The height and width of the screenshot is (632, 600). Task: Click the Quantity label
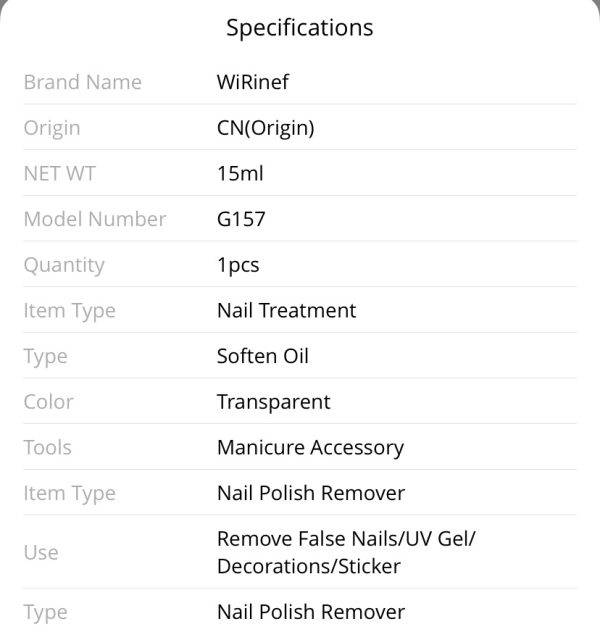tap(64, 266)
